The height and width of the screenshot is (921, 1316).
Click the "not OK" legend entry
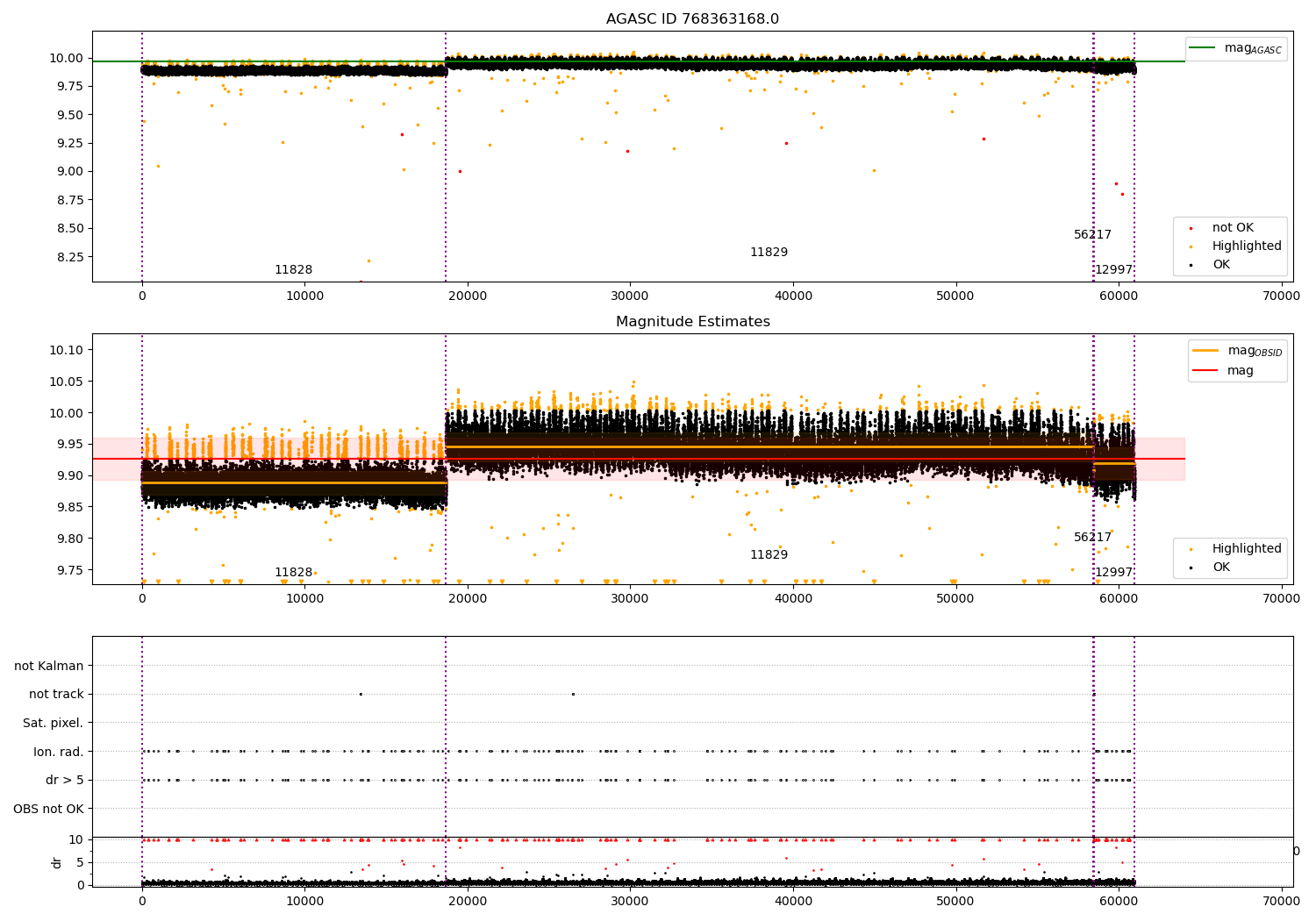1233,228
